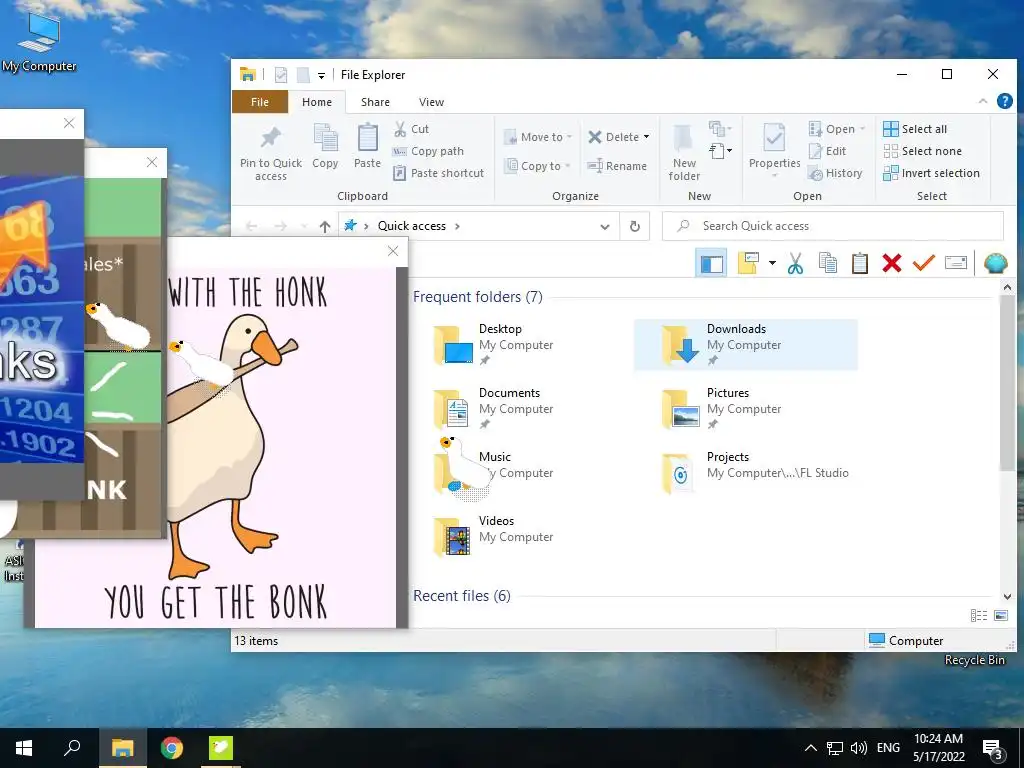Switch to the Share ribbon tab

(x=376, y=102)
